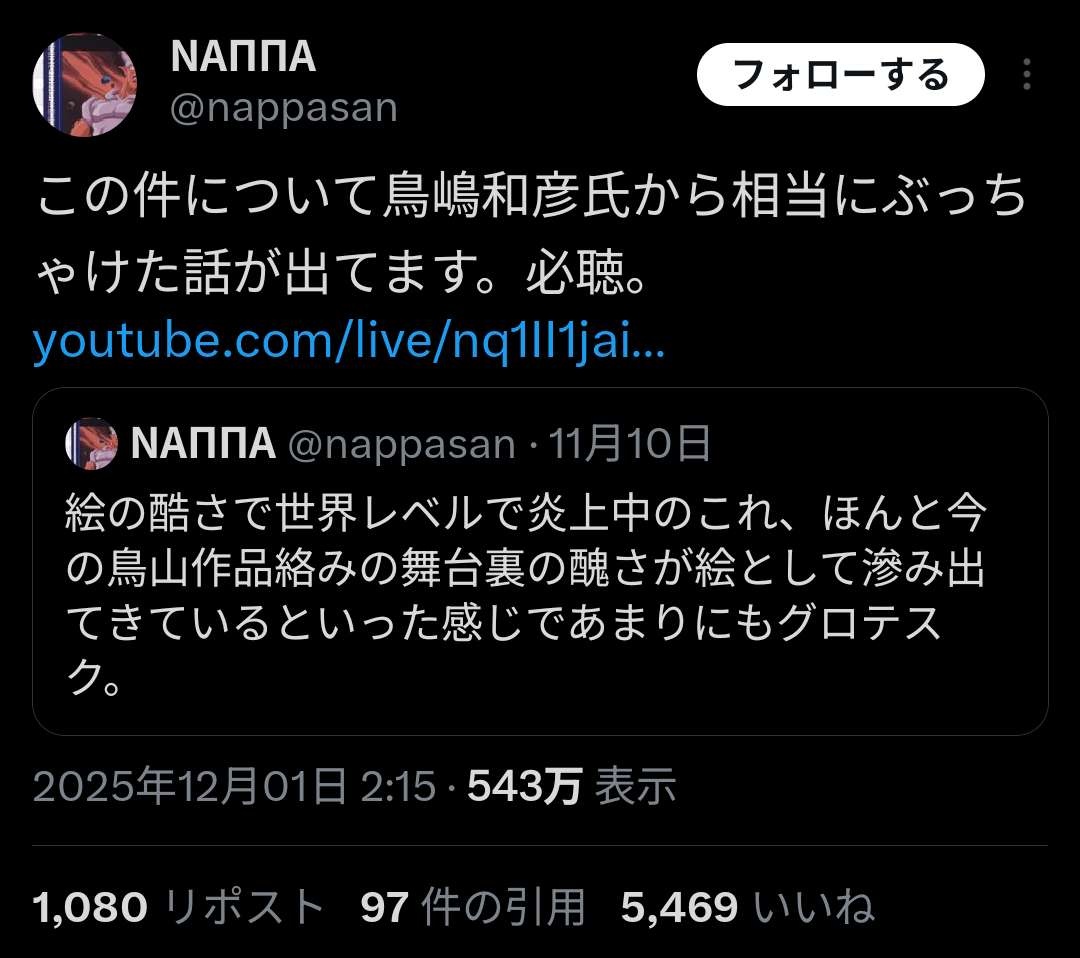This screenshot has height=958, width=1080.
Task: Click the フォローする follow button
Action: point(840,74)
